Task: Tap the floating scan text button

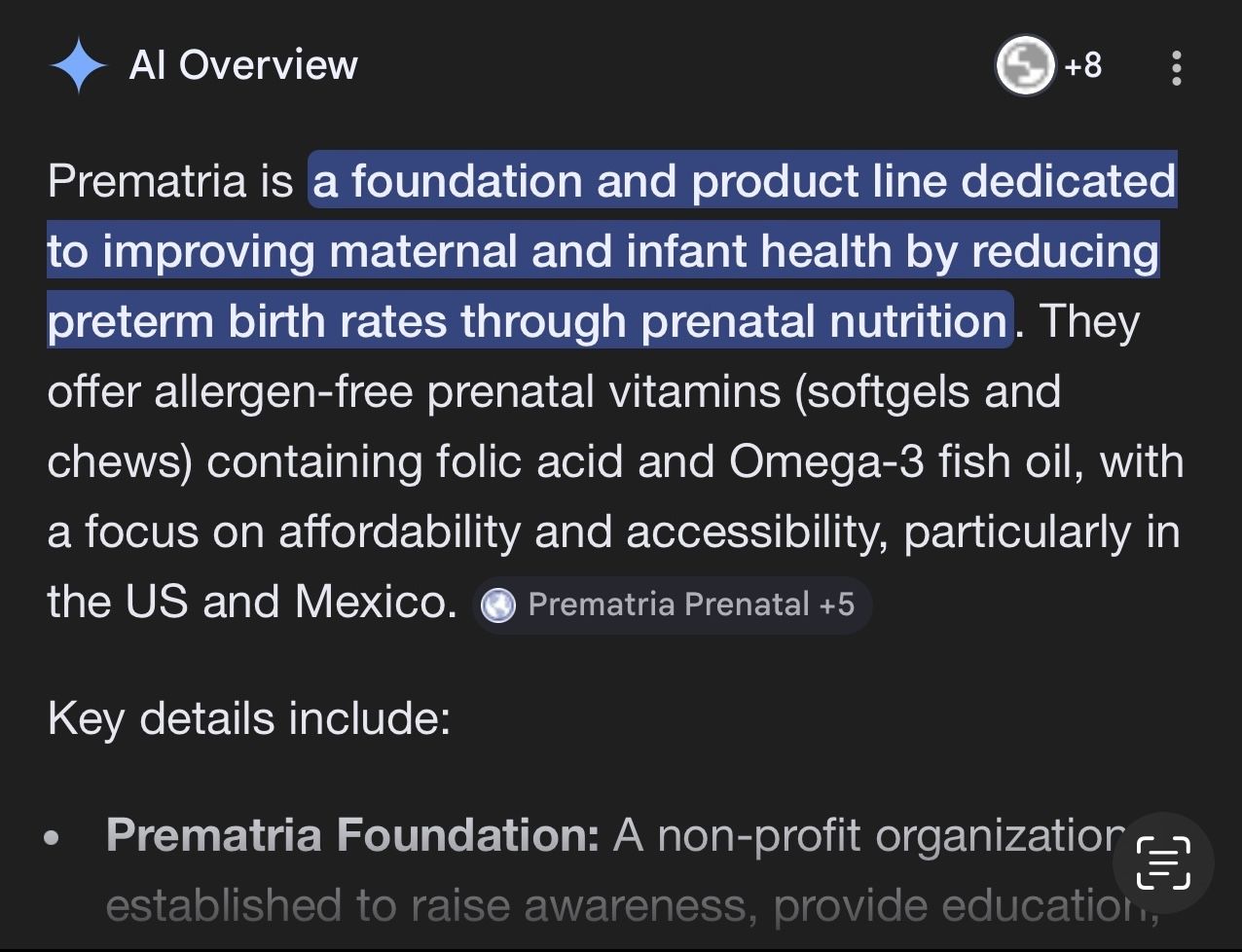Action: coord(1164,862)
